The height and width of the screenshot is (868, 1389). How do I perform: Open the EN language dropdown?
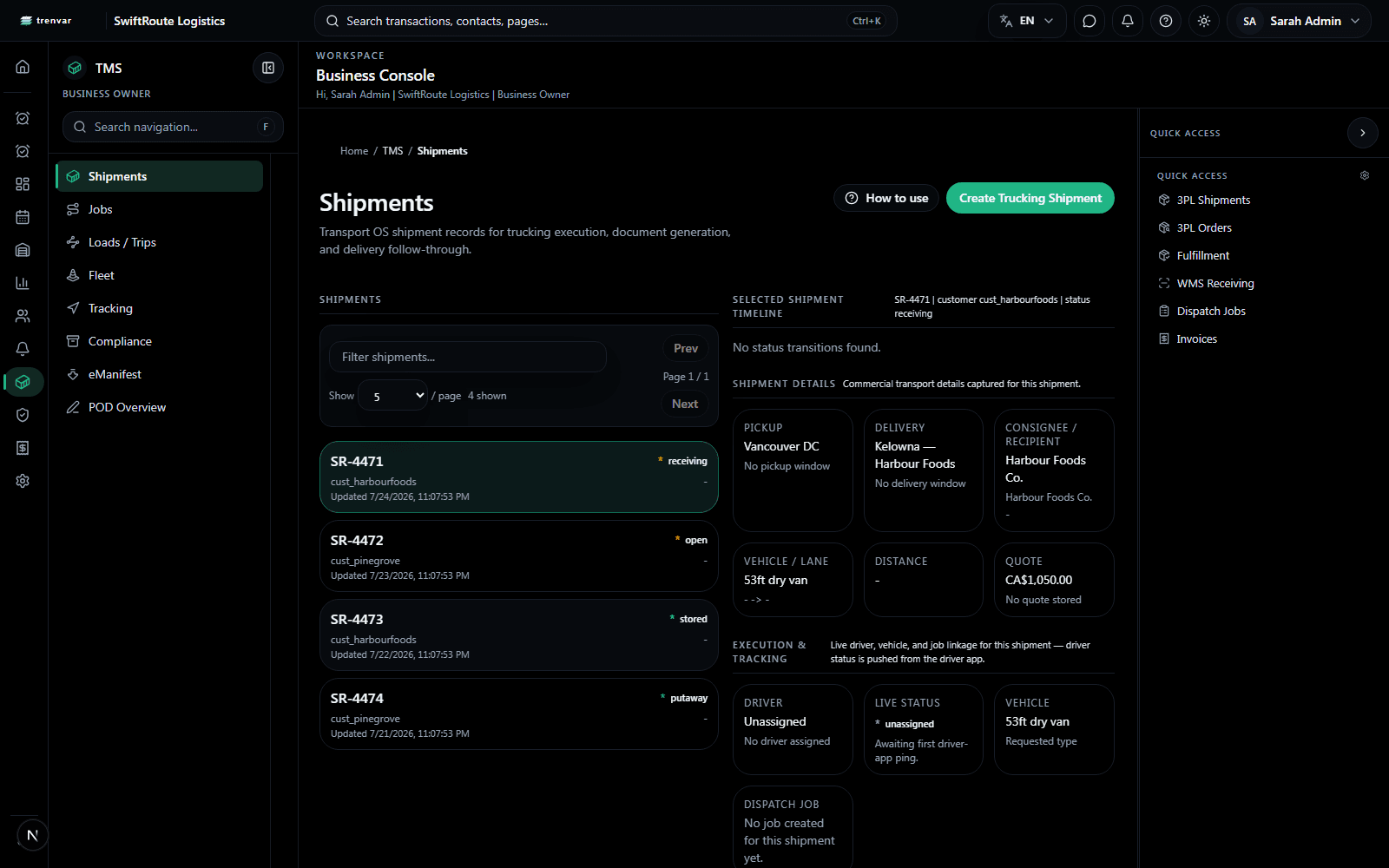pos(1027,21)
